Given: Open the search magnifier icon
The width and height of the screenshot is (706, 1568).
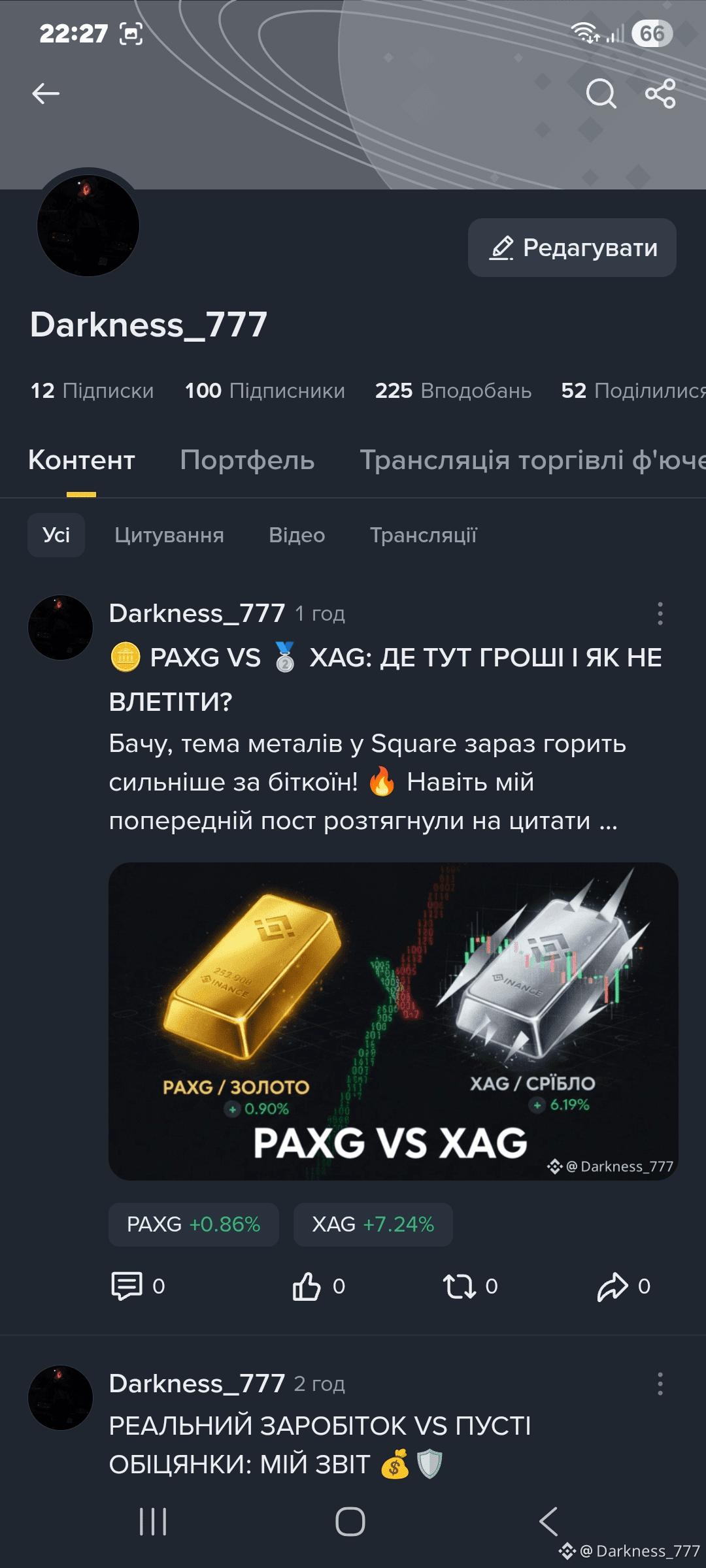Looking at the screenshot, I should click(x=601, y=93).
